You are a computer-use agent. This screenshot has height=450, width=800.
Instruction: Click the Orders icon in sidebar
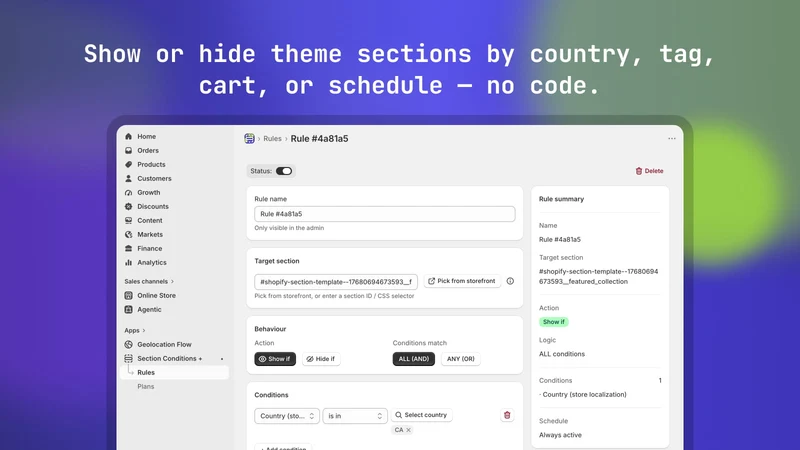coord(129,151)
